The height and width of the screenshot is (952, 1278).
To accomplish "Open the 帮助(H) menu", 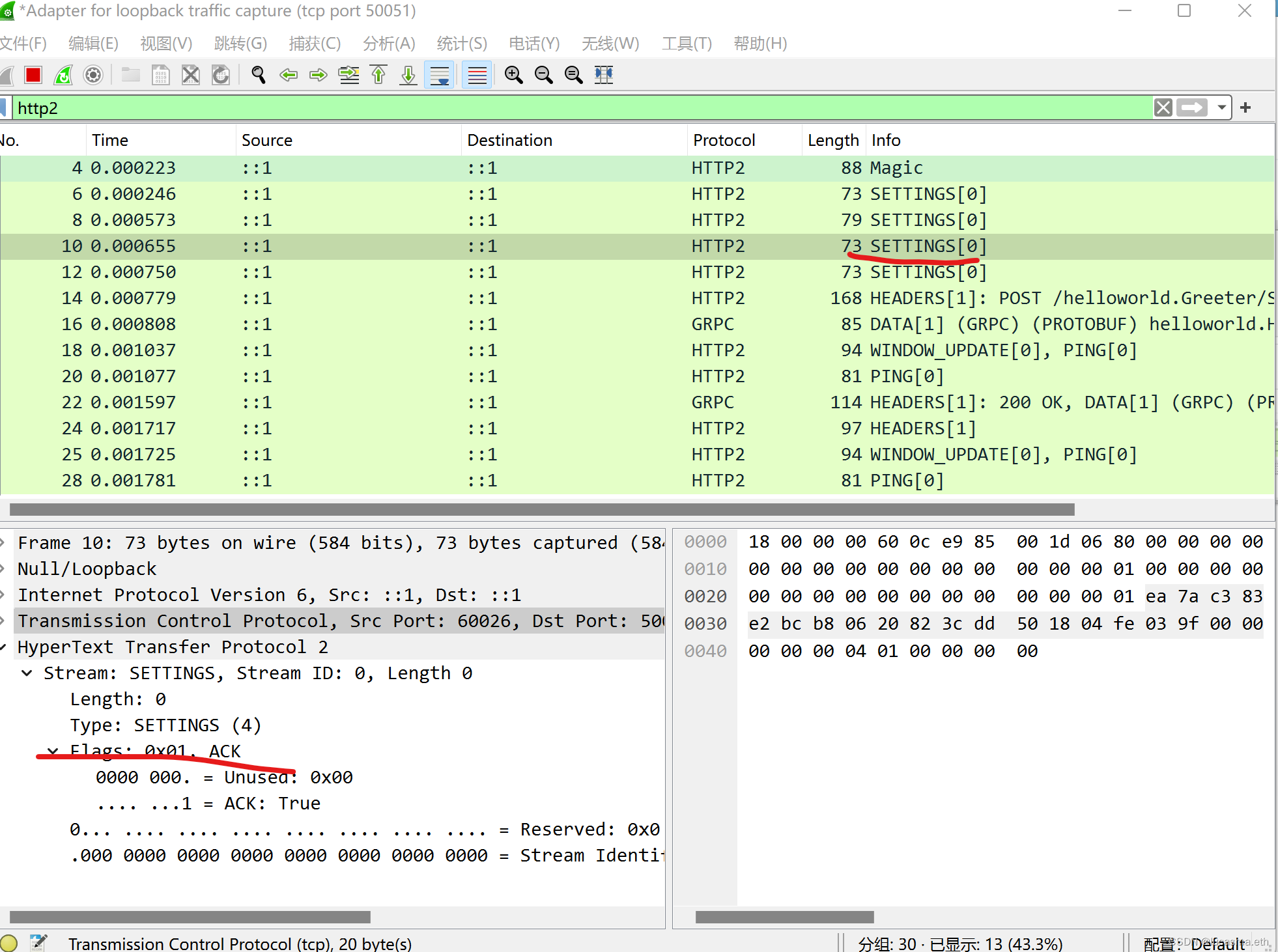I will point(760,44).
